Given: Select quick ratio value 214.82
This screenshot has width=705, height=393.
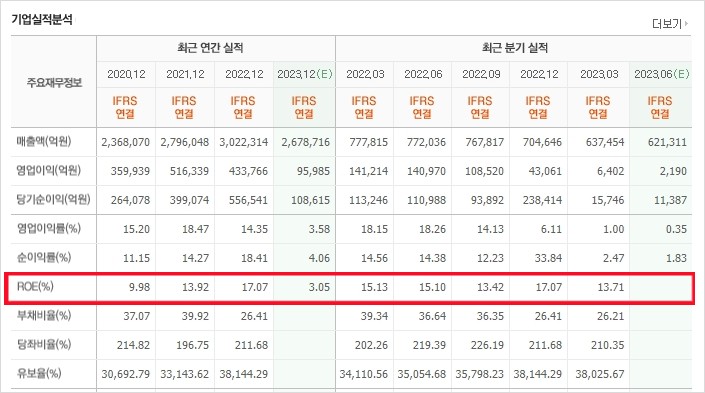Looking at the screenshot, I should 134,345.
